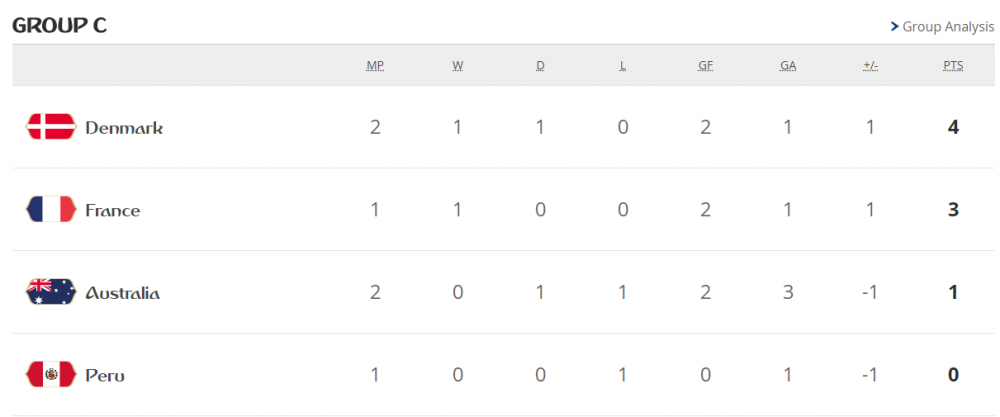Click the D draws column header

tap(540, 66)
